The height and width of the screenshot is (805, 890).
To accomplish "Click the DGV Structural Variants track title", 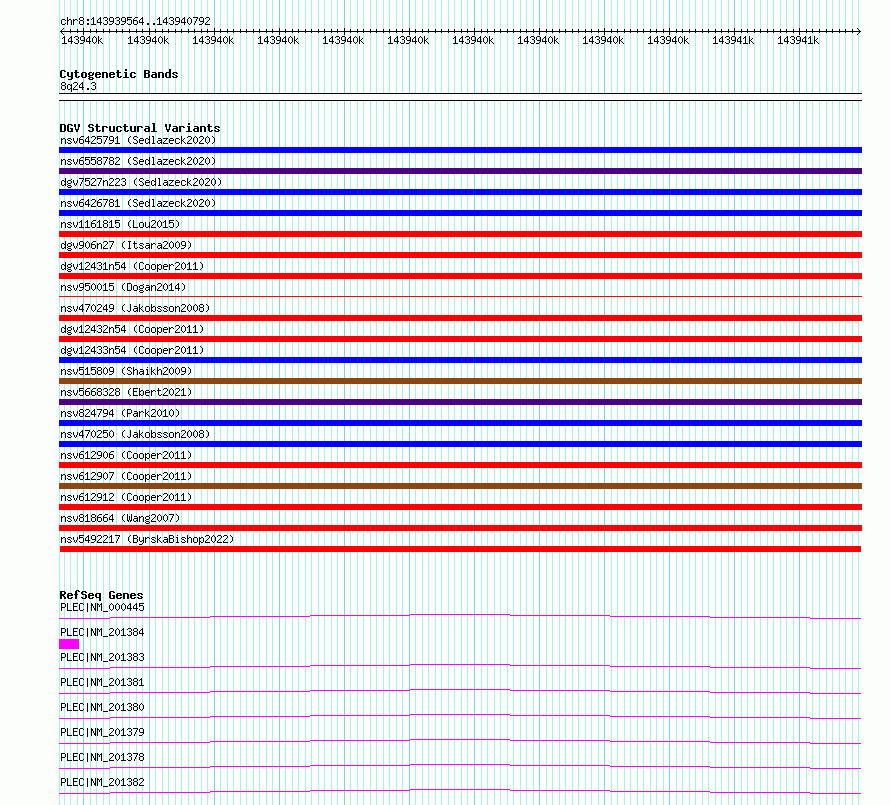I will coord(140,128).
